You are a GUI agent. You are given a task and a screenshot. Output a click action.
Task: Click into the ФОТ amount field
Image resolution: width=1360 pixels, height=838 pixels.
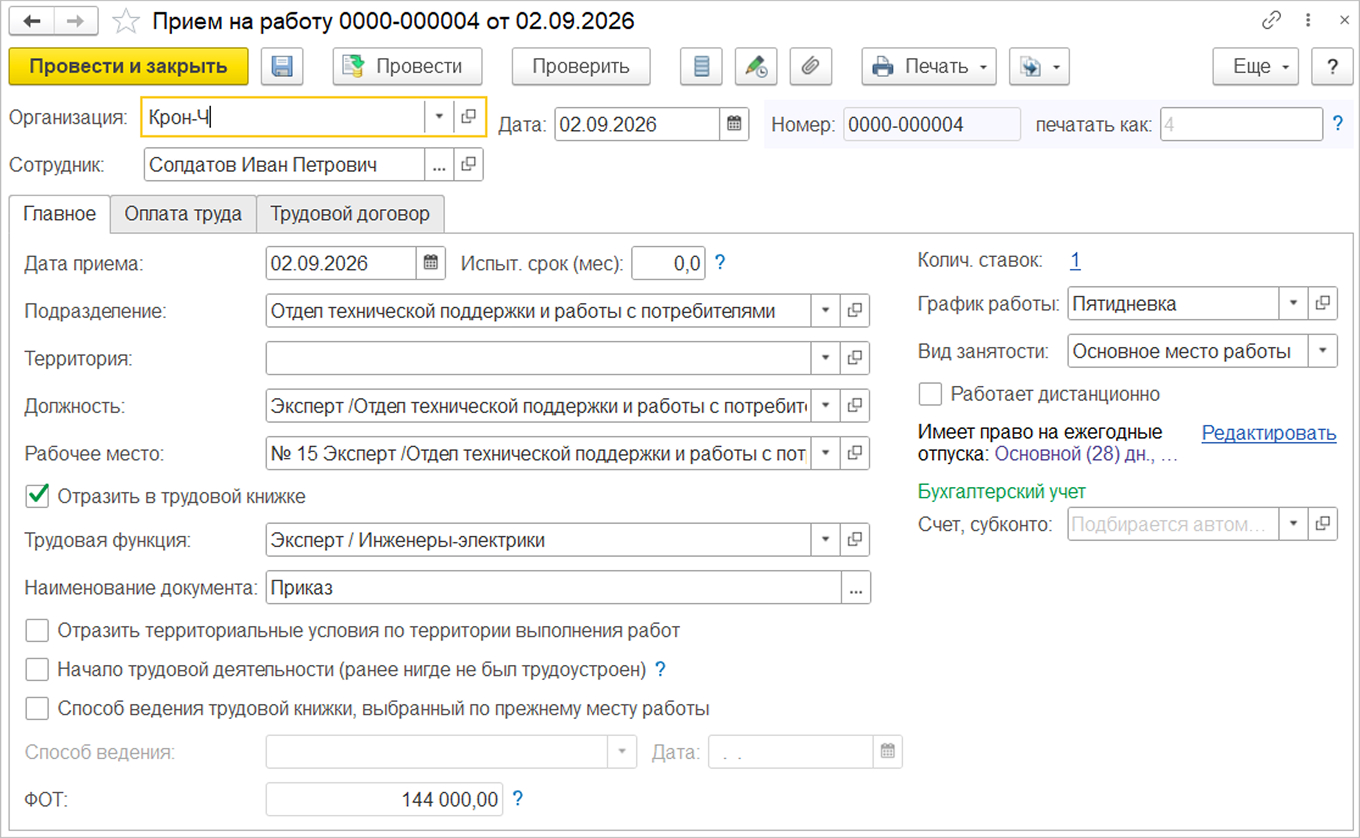click(x=385, y=799)
